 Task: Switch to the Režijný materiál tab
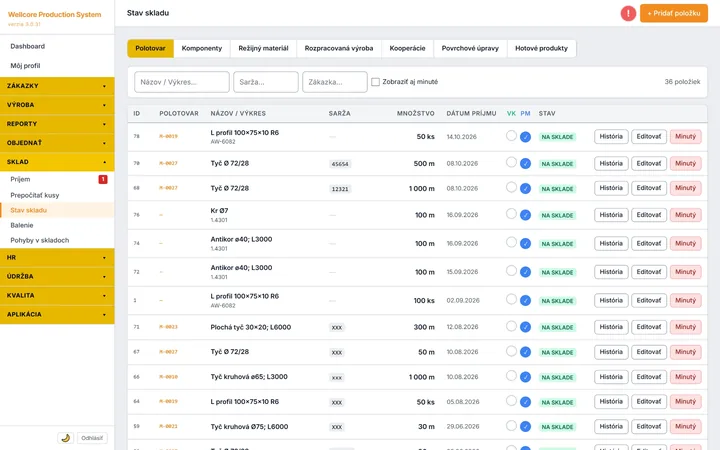coord(263,48)
